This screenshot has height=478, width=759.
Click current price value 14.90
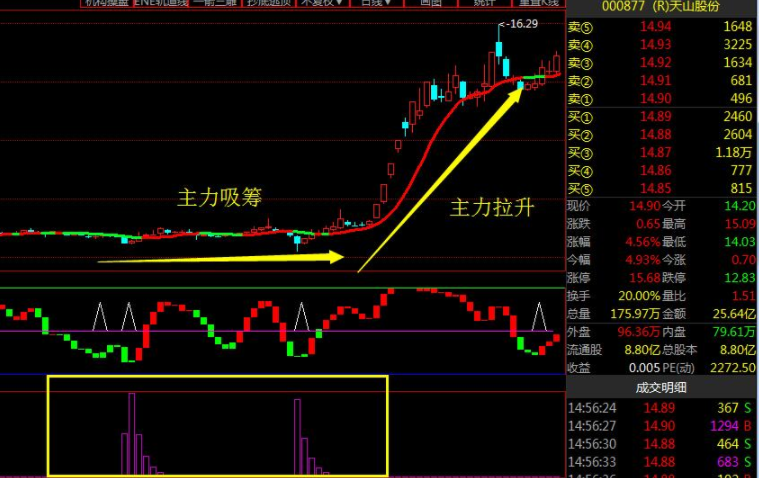(644, 206)
